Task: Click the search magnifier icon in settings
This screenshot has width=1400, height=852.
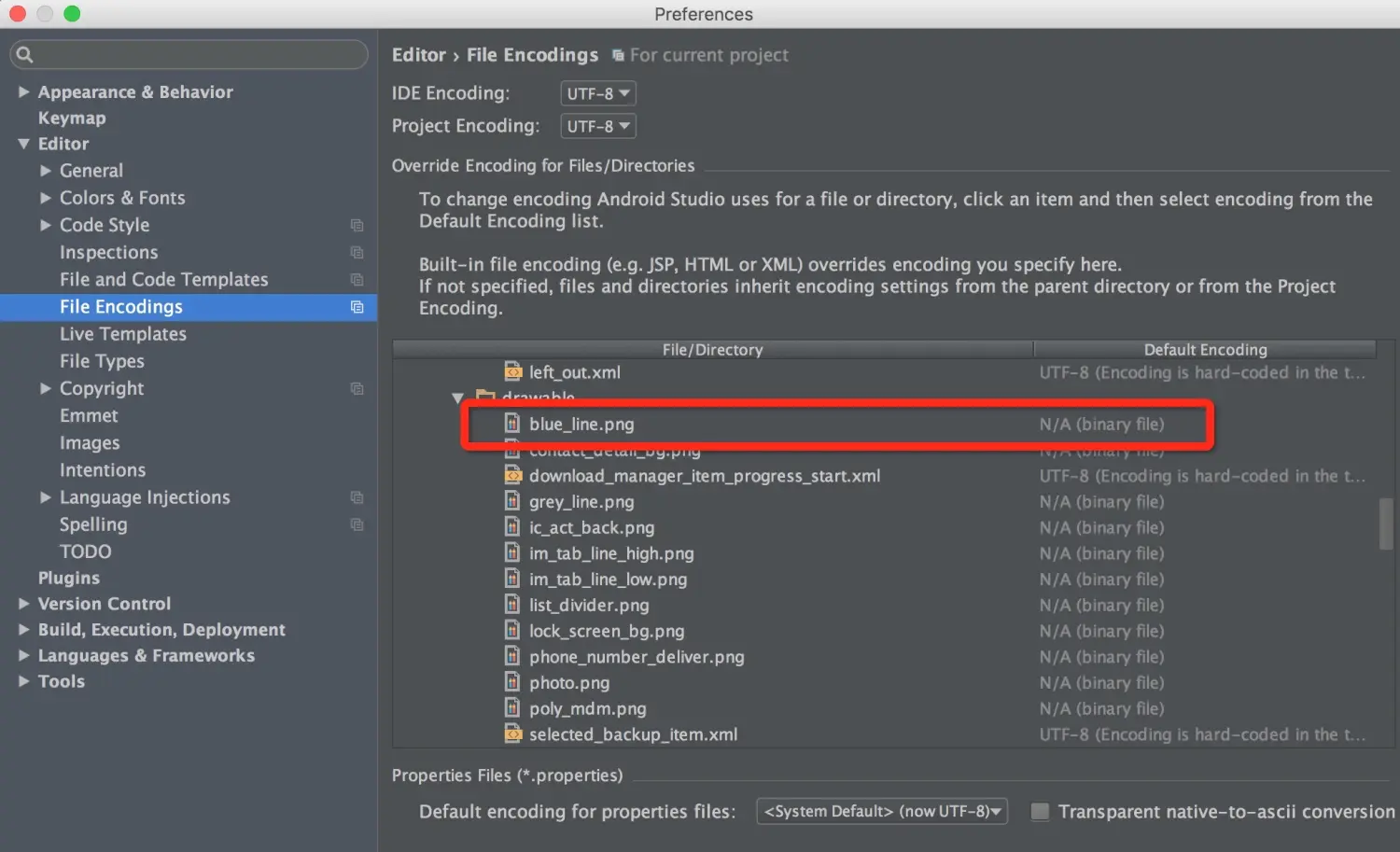Action: [x=25, y=54]
